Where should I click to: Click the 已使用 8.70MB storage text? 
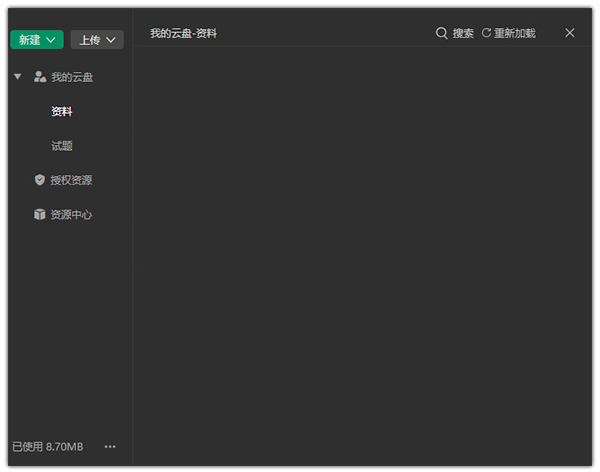coord(47,447)
